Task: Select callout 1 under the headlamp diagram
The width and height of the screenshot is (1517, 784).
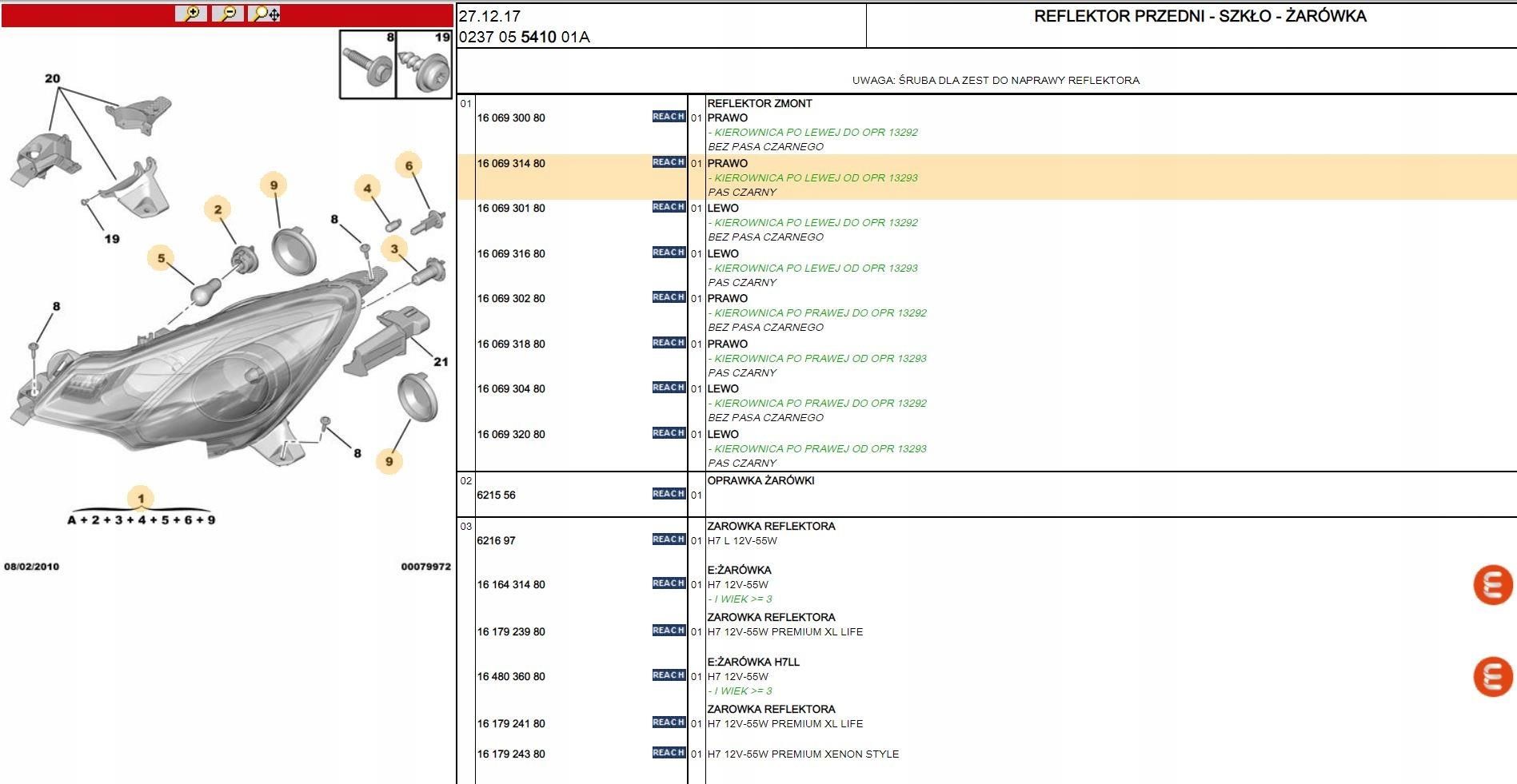Action: tap(141, 499)
